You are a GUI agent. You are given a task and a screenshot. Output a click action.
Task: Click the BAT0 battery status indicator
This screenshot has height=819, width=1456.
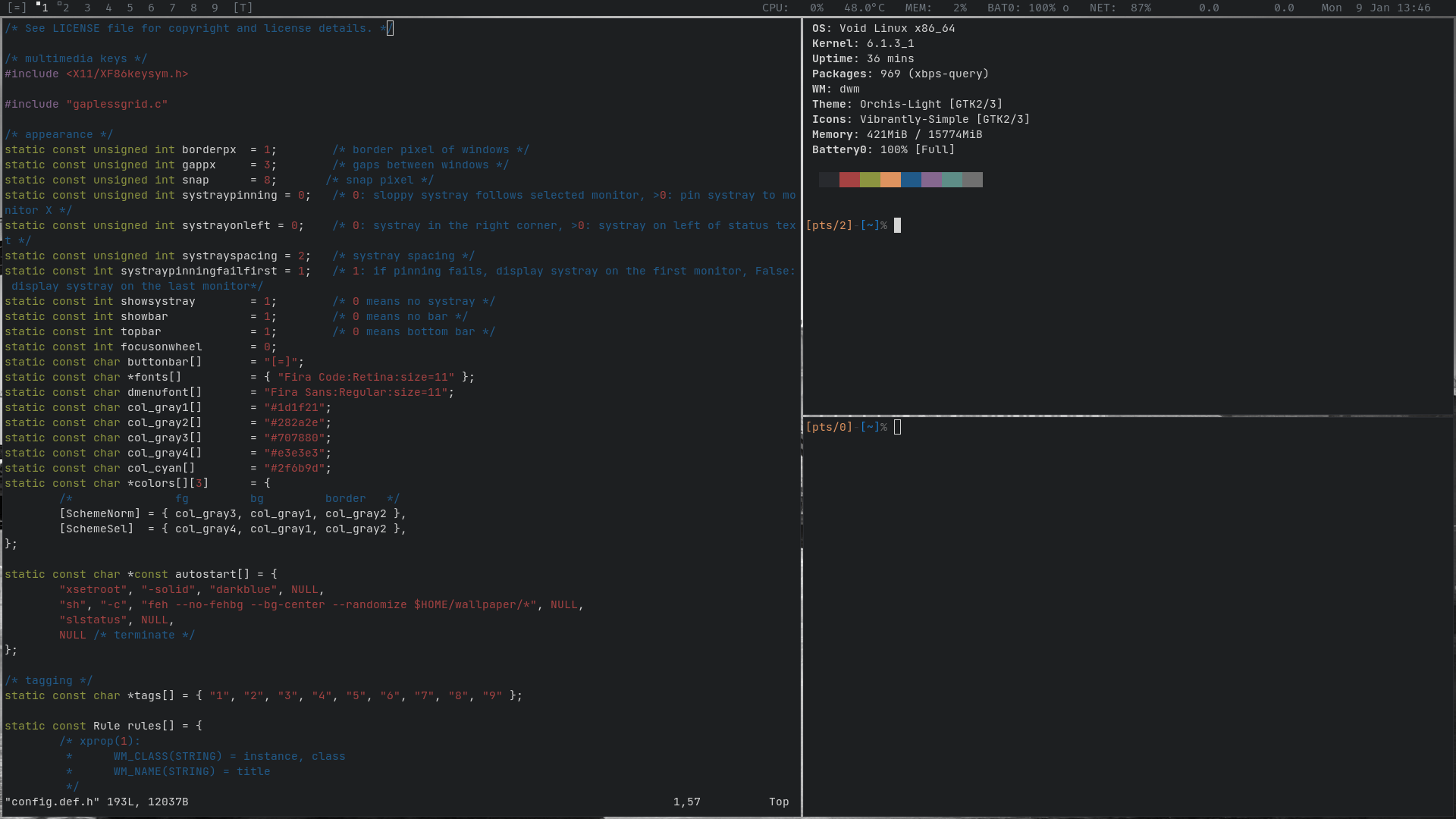(x=1028, y=8)
